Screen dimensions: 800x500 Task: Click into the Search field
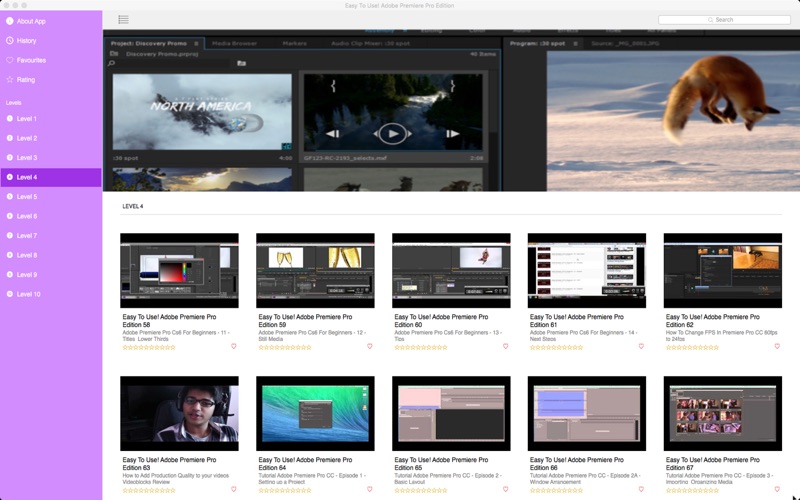tap(724, 19)
